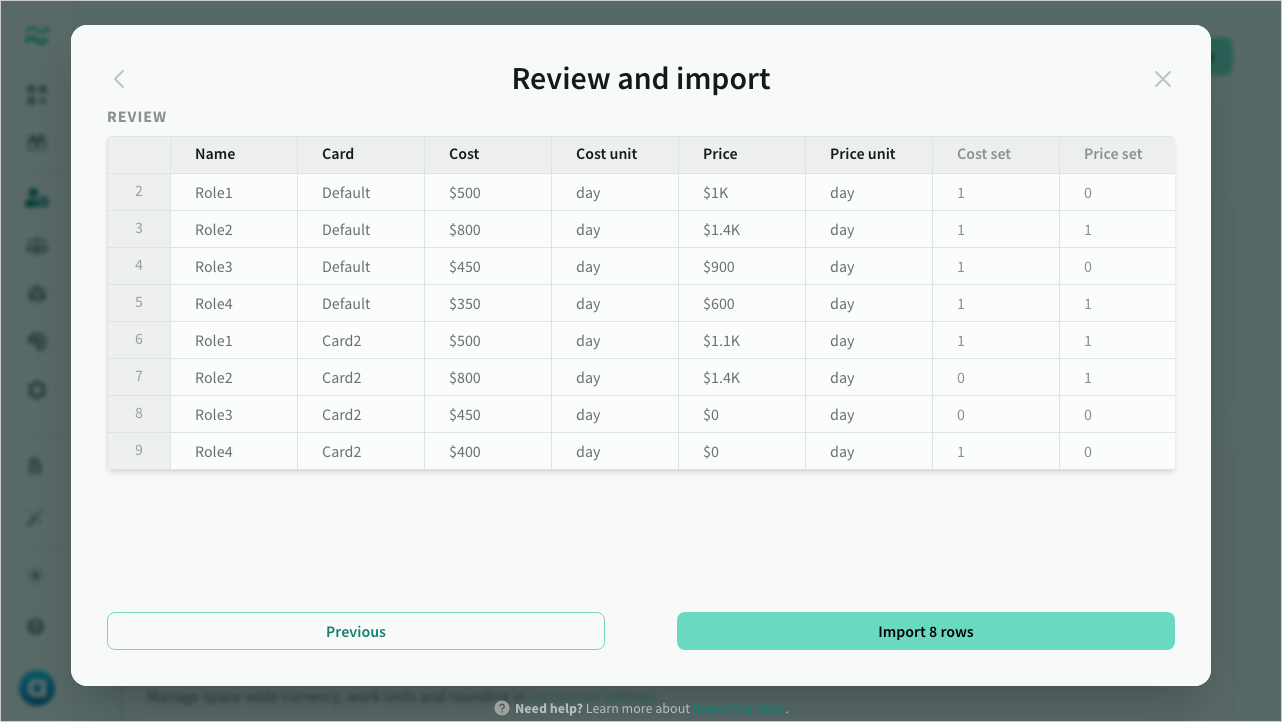Viewport: 1282px width, 722px height.
Task: Click the reports document icon in sidebar
Action: [x=36, y=465]
